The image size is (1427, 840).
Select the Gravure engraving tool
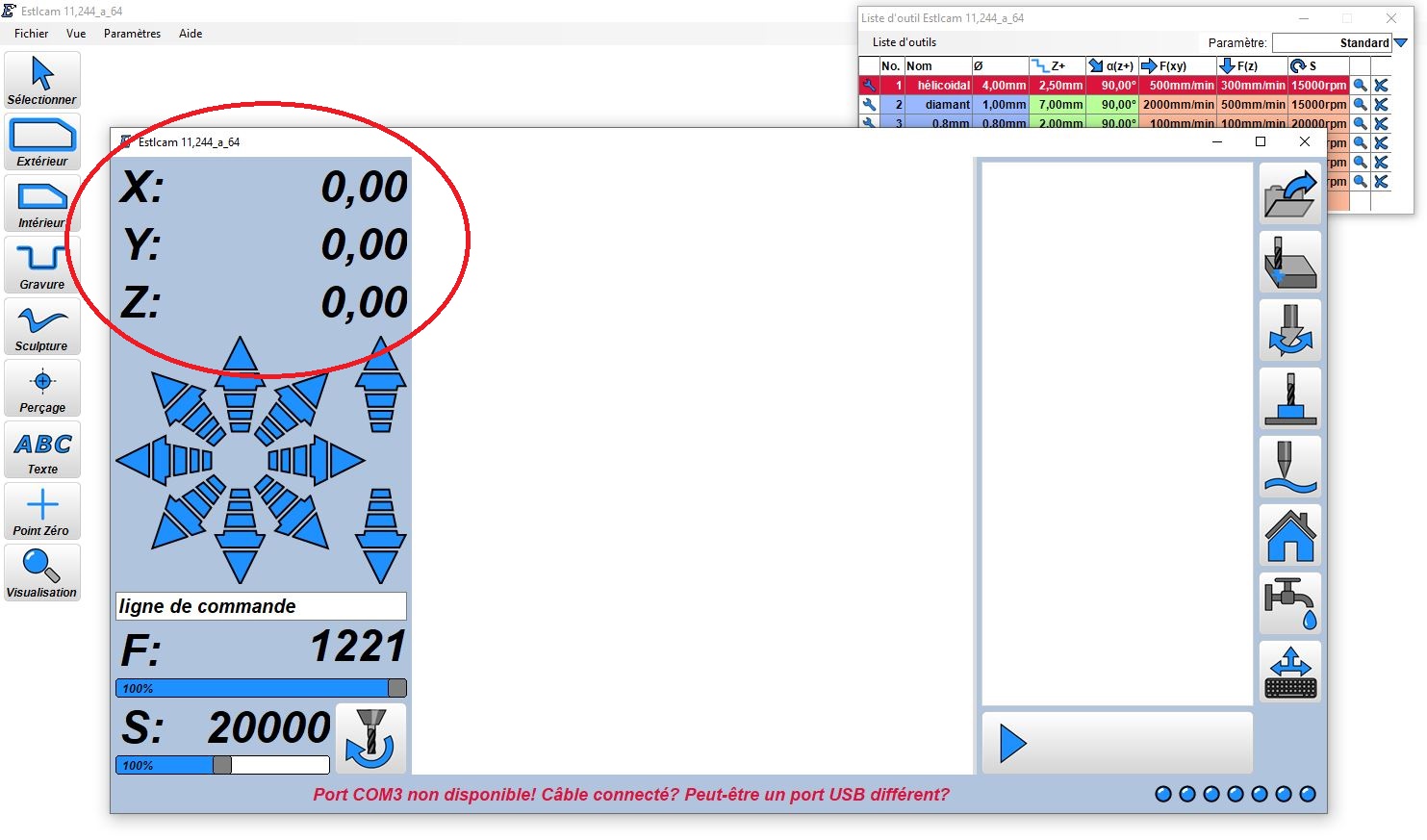42,265
